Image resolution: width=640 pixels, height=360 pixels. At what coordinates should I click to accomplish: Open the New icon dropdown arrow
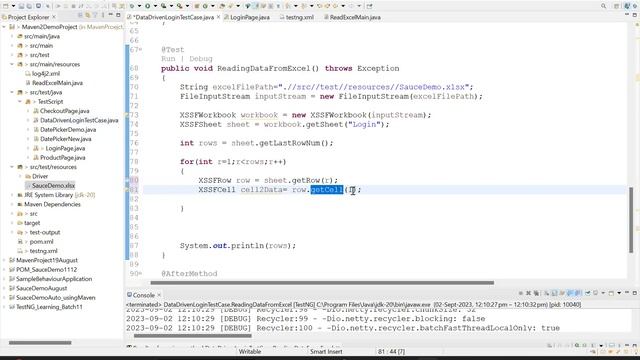pyautogui.click(x=13, y=6)
